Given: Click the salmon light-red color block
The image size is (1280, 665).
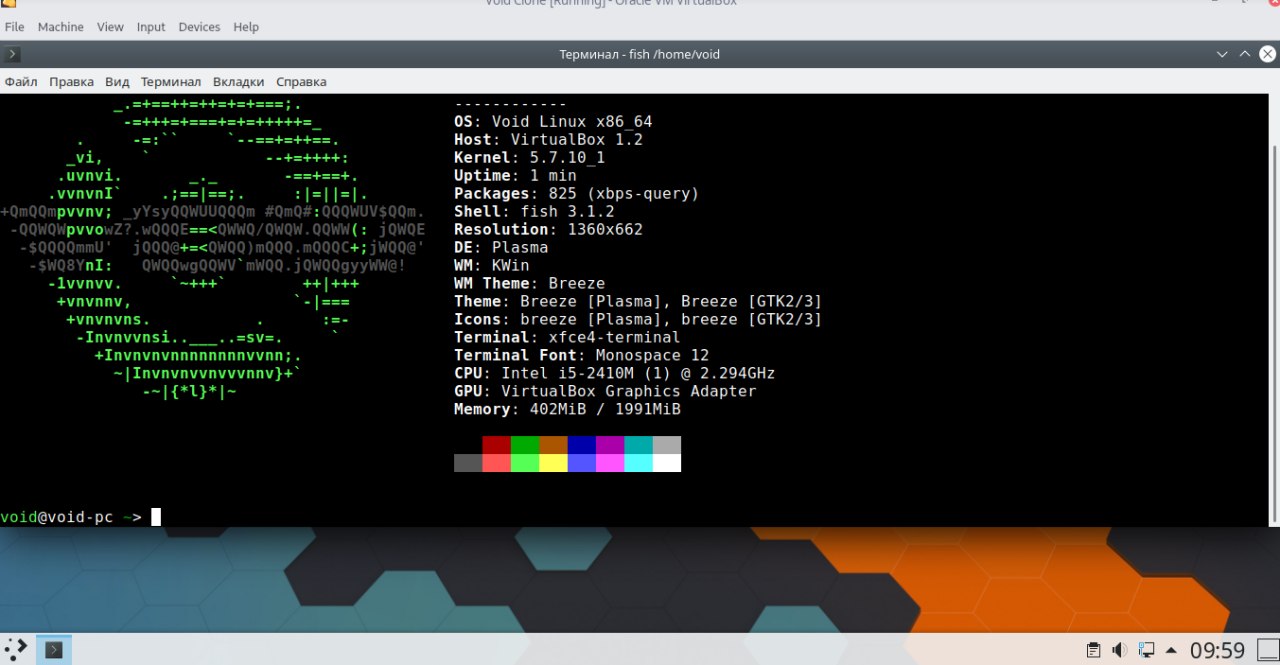Looking at the screenshot, I should 496,463.
